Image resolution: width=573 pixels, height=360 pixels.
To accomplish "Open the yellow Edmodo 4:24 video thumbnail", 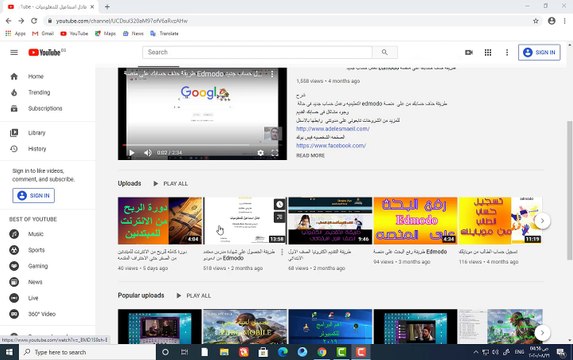I will pyautogui.click(x=415, y=221).
